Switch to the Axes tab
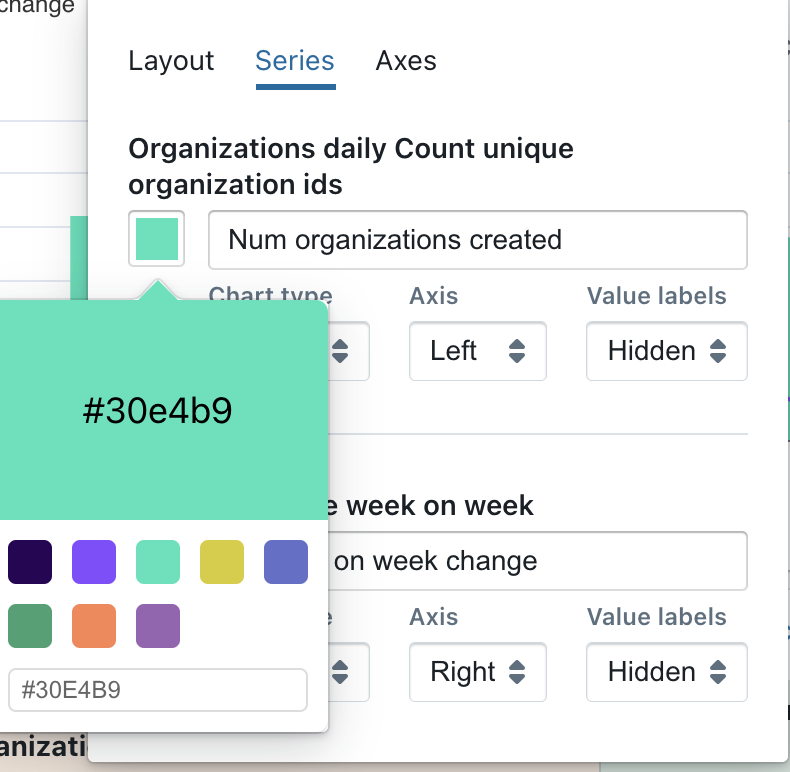This screenshot has height=772, width=790. click(x=406, y=61)
